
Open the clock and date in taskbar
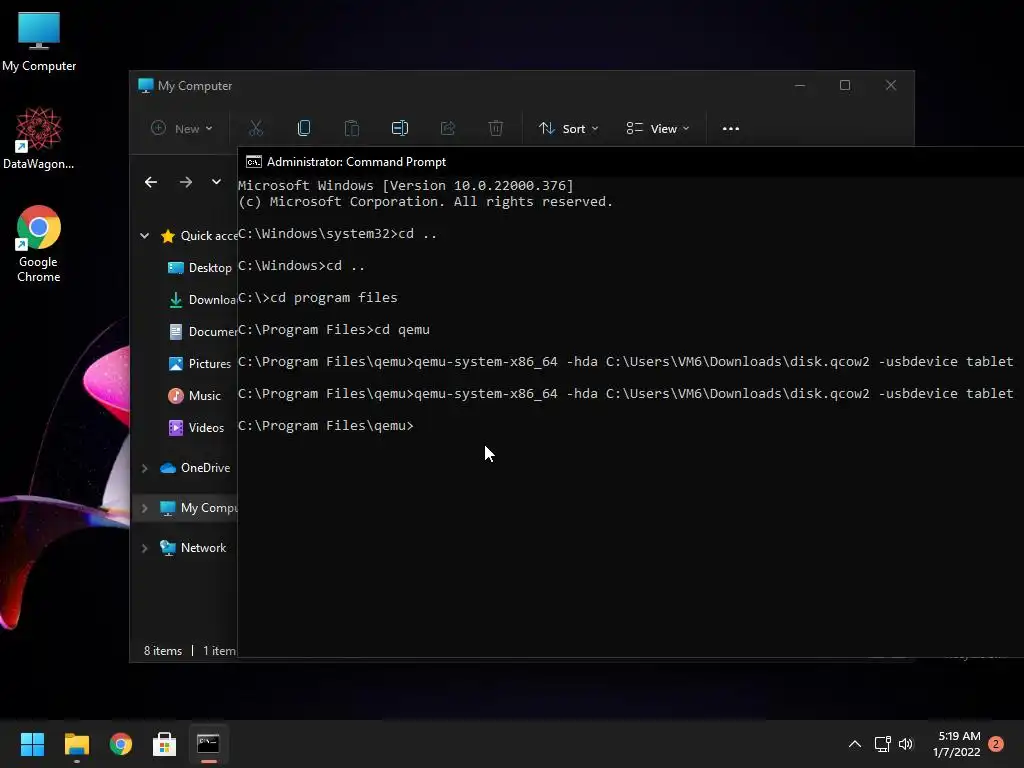(957, 744)
